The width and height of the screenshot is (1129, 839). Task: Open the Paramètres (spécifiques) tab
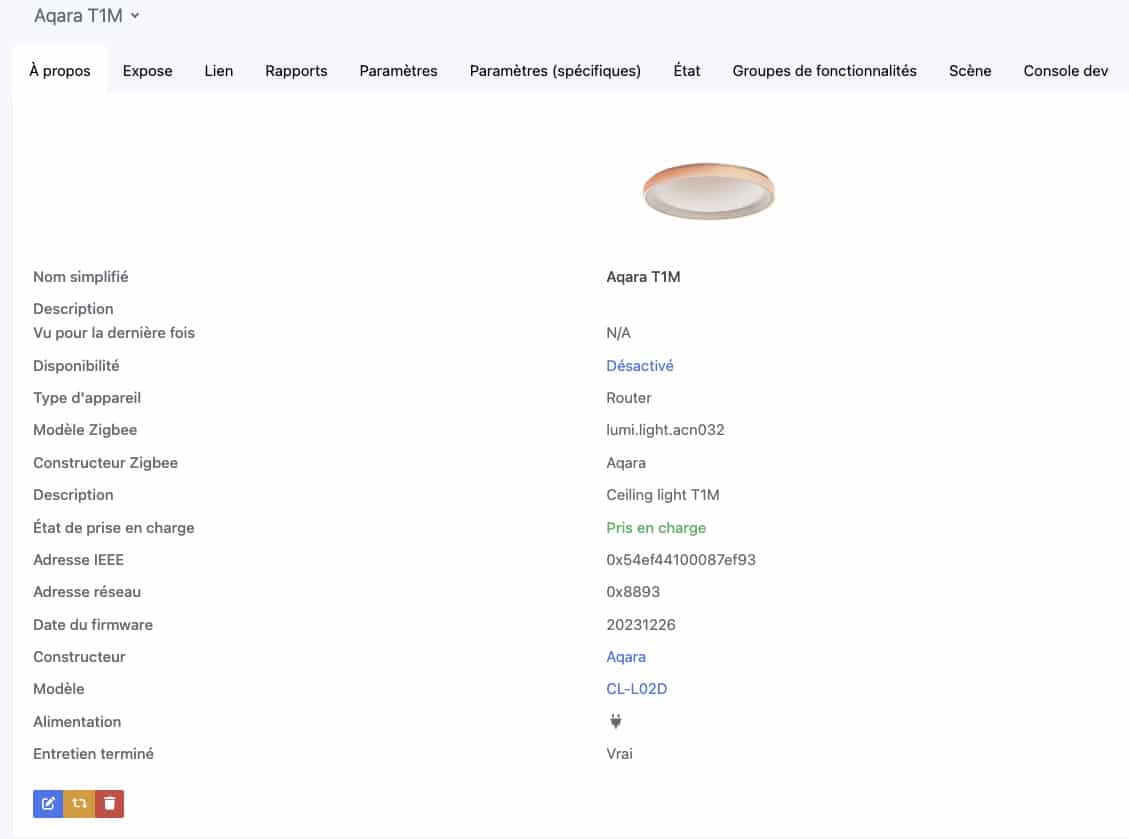[x=555, y=71]
